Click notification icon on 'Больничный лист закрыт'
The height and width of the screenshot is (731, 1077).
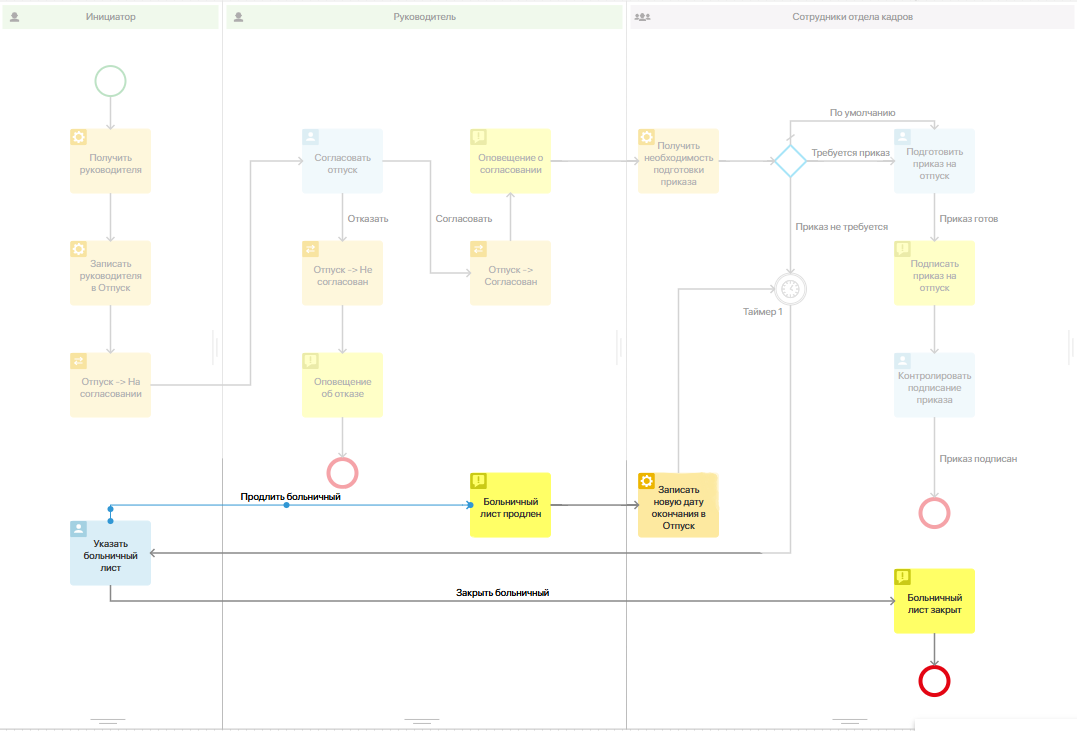point(903,576)
